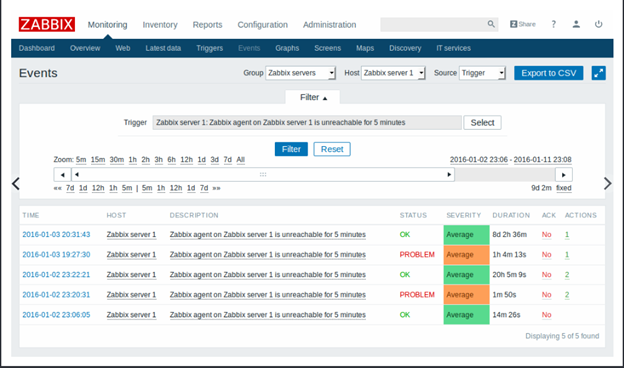Go to previous page chevron on left edge
The width and height of the screenshot is (624, 368).
click(16, 184)
